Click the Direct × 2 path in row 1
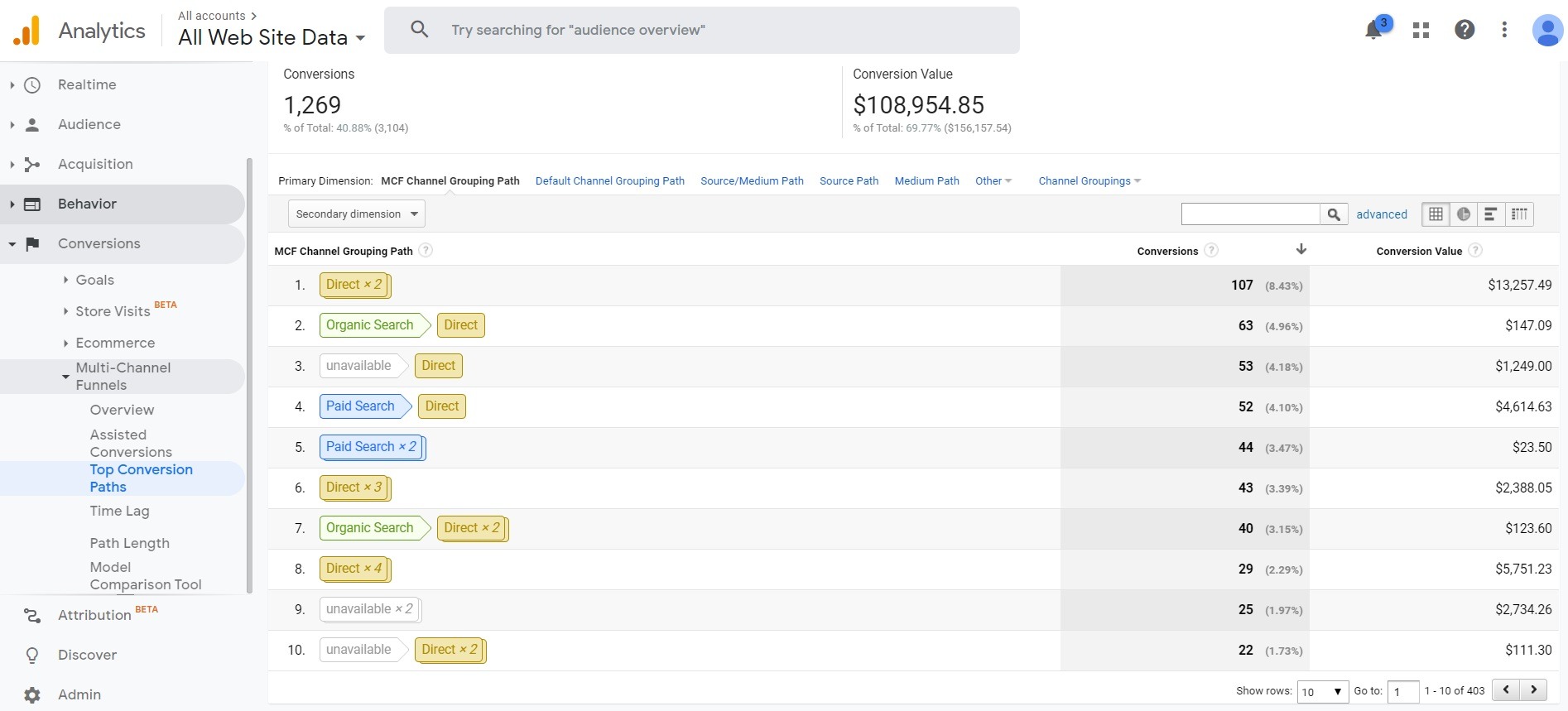This screenshot has height=711, width=1568. pyautogui.click(x=354, y=285)
